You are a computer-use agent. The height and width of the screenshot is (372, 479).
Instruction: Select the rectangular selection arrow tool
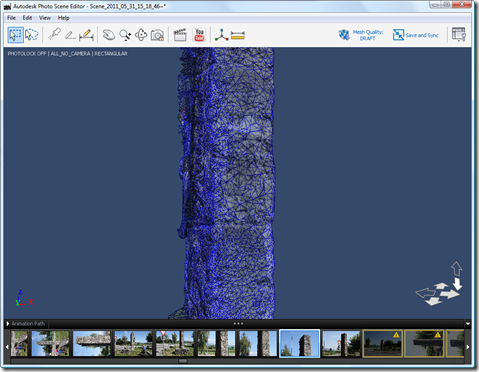pyautogui.click(x=15, y=35)
